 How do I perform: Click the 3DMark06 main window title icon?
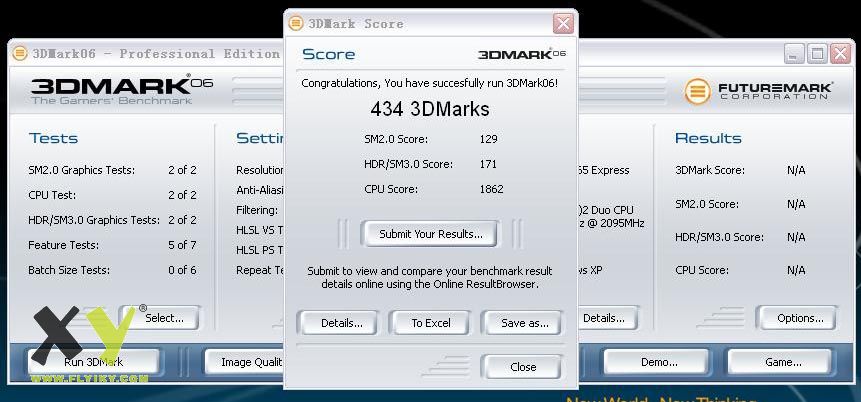20,54
